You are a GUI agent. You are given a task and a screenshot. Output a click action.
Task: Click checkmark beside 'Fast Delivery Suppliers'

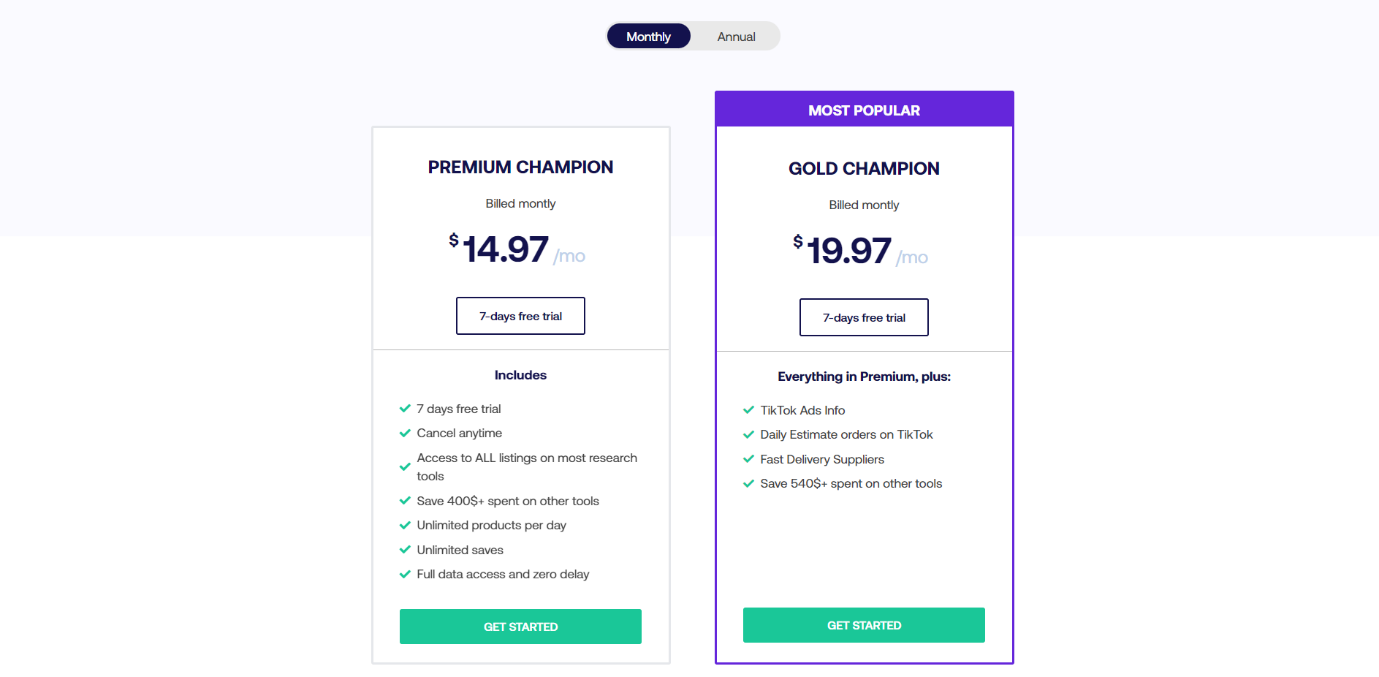749,459
